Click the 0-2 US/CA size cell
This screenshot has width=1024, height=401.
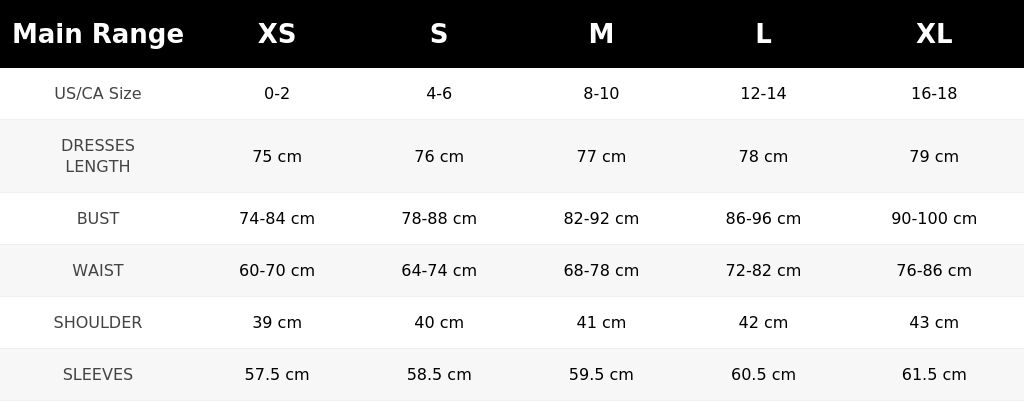(x=277, y=93)
